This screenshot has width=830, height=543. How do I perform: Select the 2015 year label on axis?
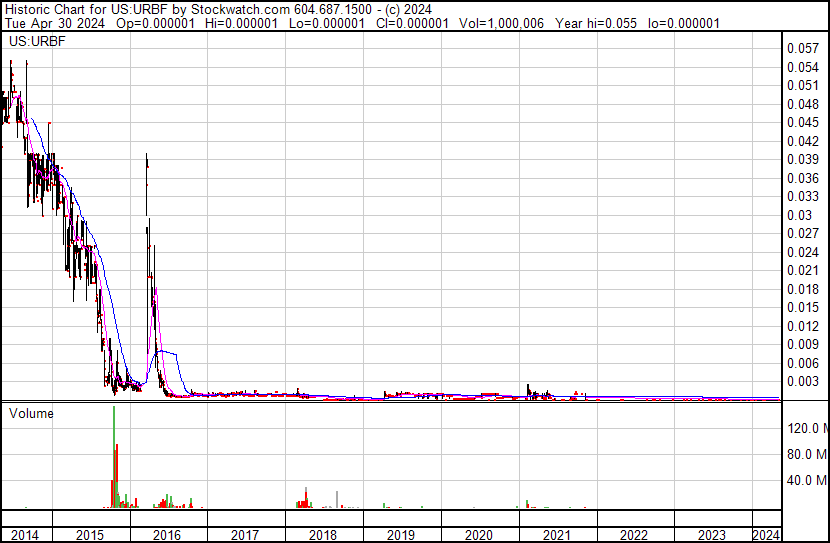[x=89, y=535]
